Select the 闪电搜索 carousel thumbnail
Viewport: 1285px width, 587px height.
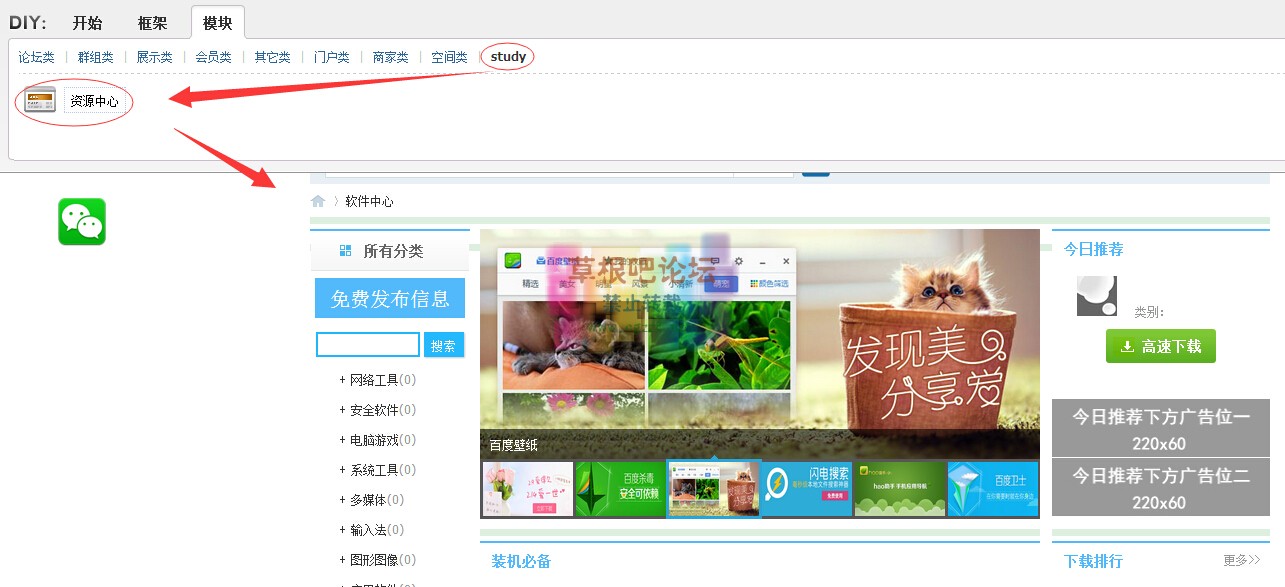806,488
